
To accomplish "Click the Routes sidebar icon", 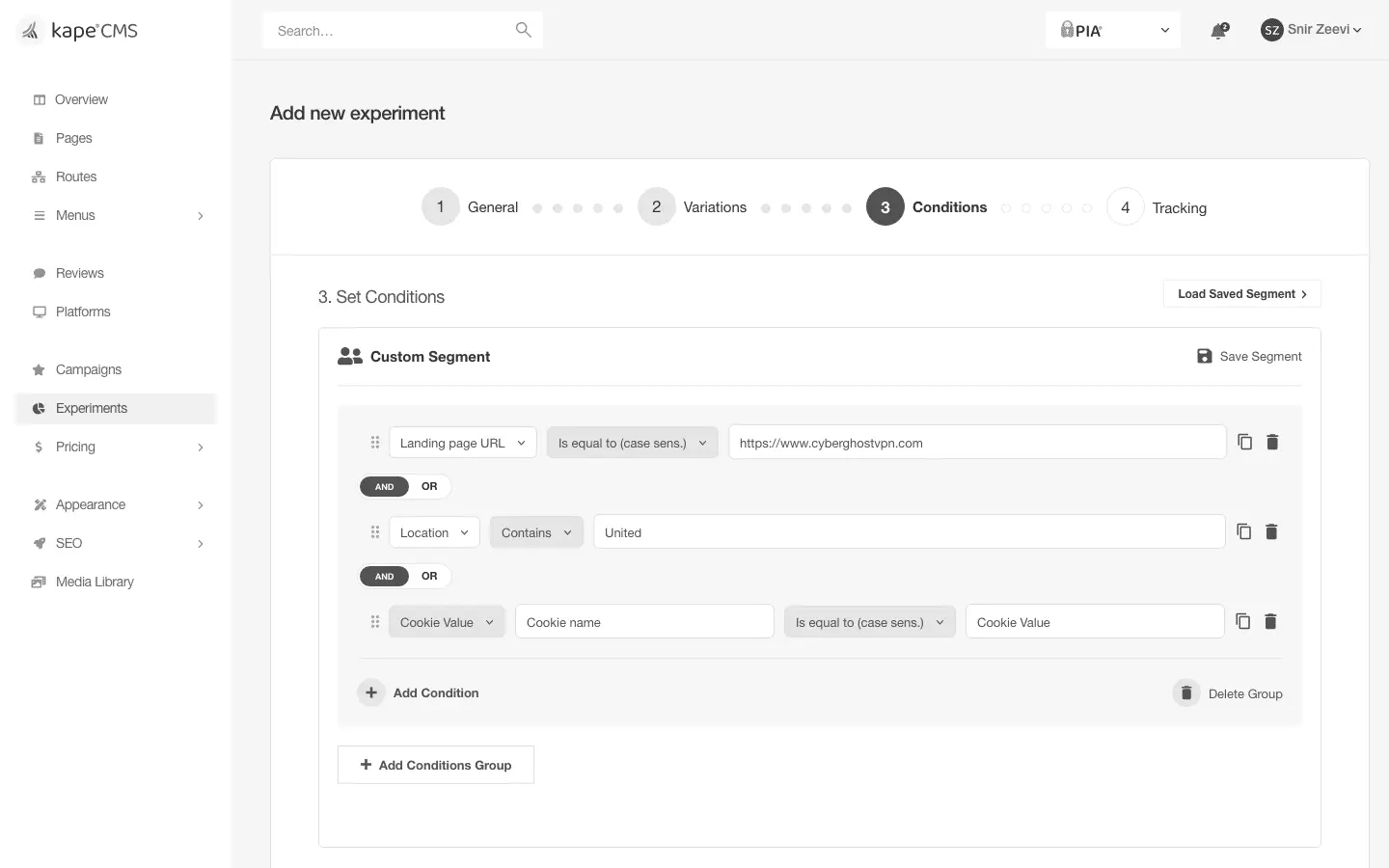I will point(39,176).
